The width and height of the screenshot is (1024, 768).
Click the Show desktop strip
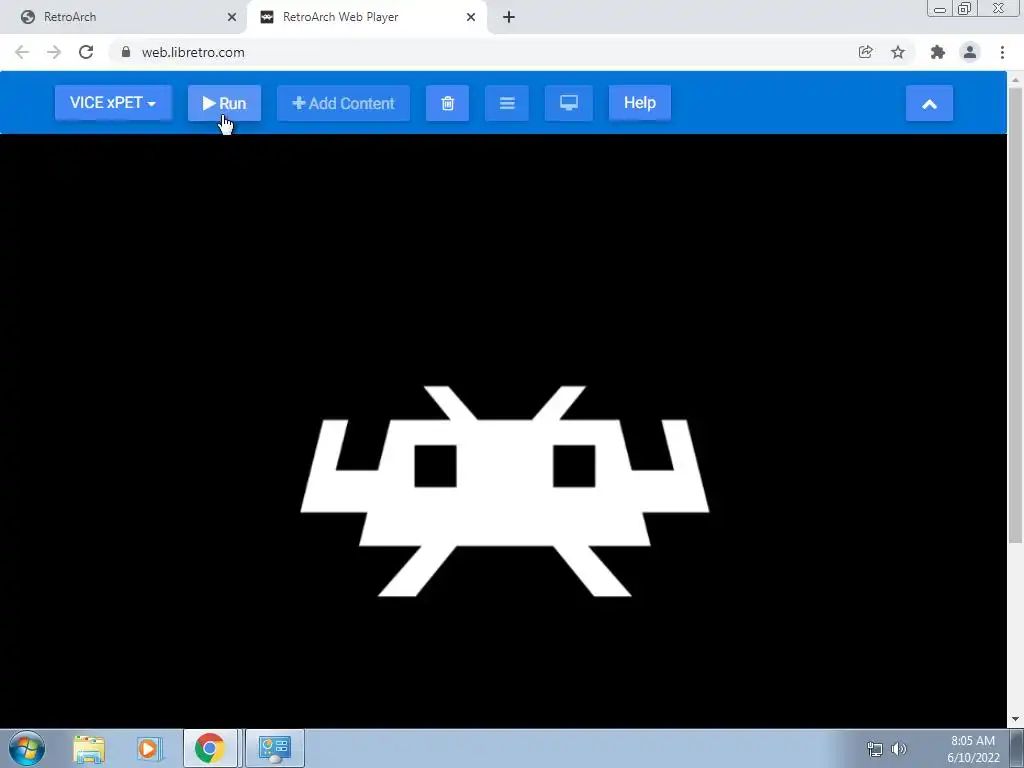[x=1016, y=748]
